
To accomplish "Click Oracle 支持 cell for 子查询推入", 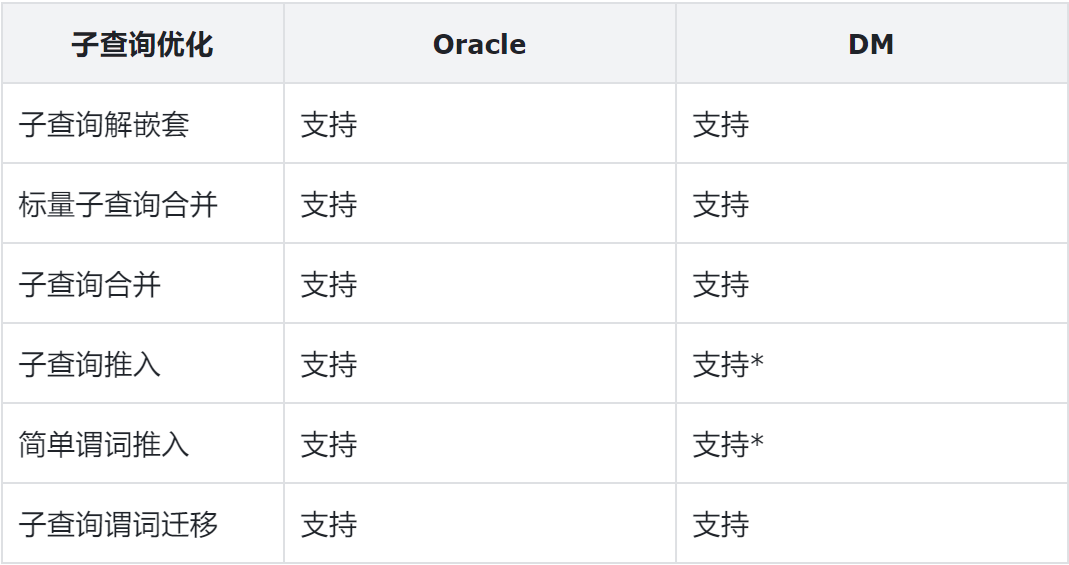I will click(329, 365).
